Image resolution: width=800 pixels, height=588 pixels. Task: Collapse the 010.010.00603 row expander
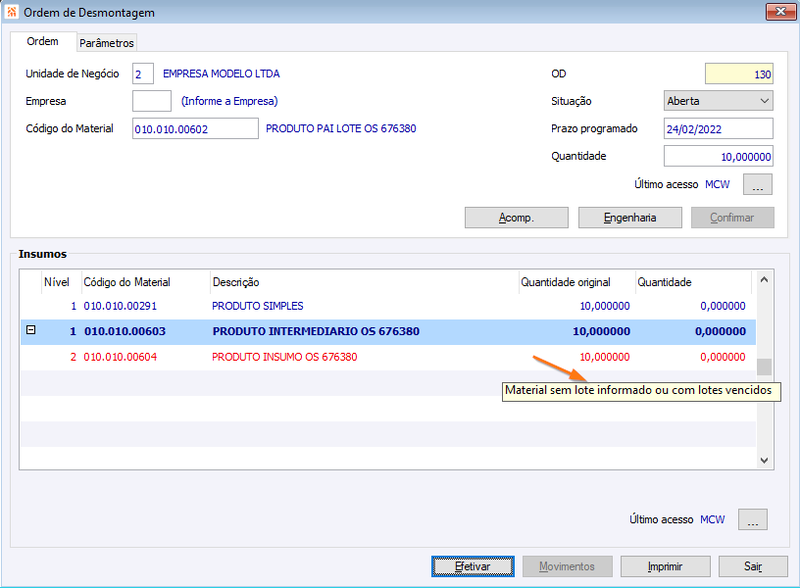[x=31, y=330]
